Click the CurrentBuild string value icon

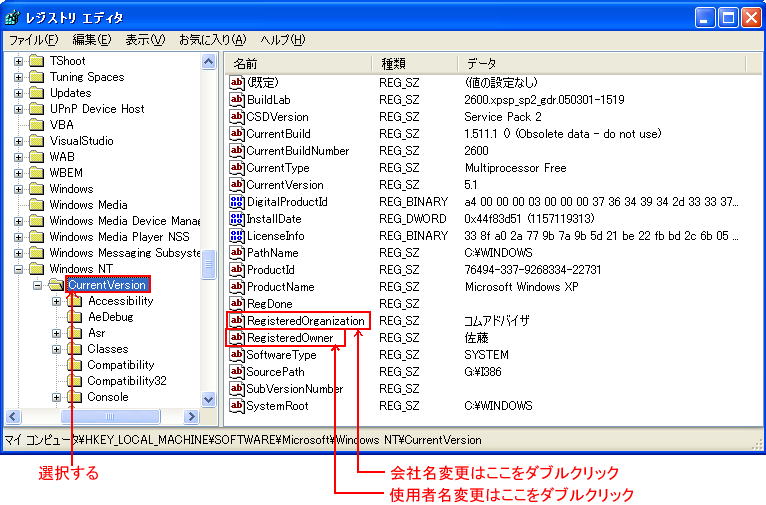click(237, 134)
